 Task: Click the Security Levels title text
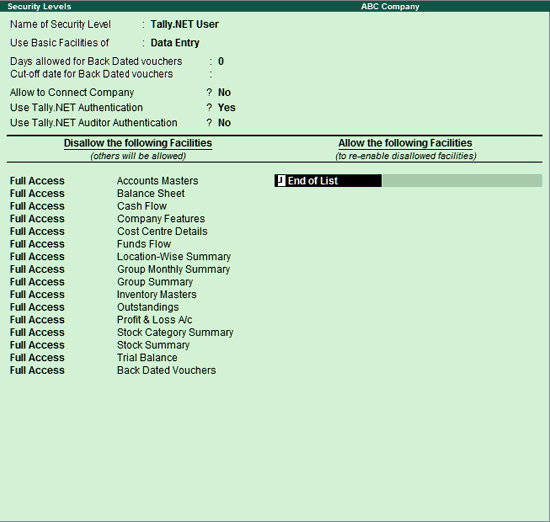point(39,6)
